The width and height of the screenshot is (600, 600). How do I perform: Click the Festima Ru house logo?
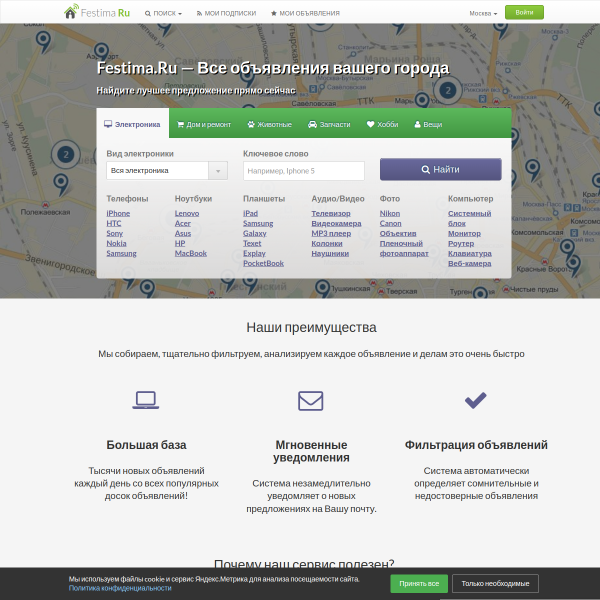click(97, 12)
